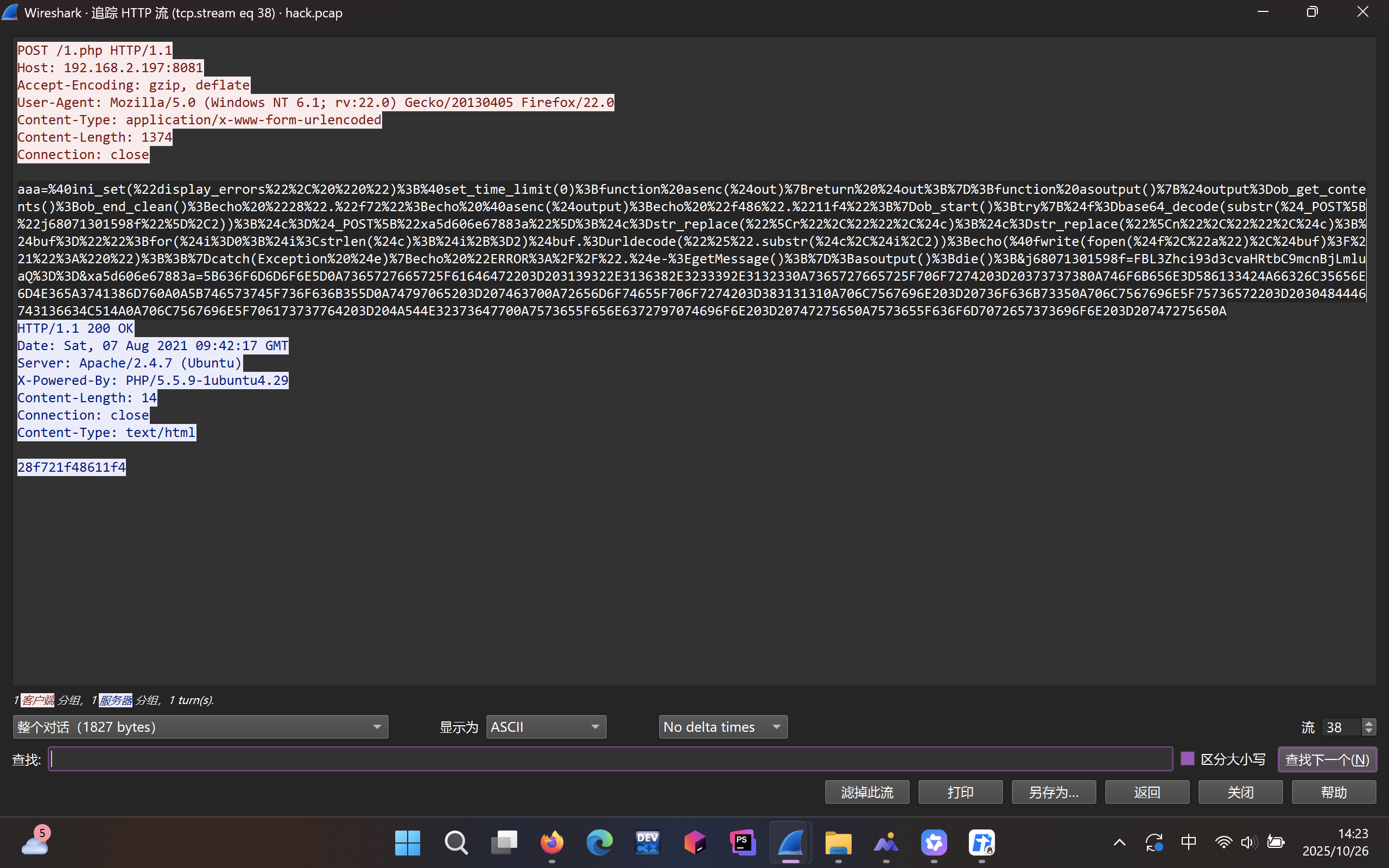Click the blue 服务器 server legend label

[116, 700]
